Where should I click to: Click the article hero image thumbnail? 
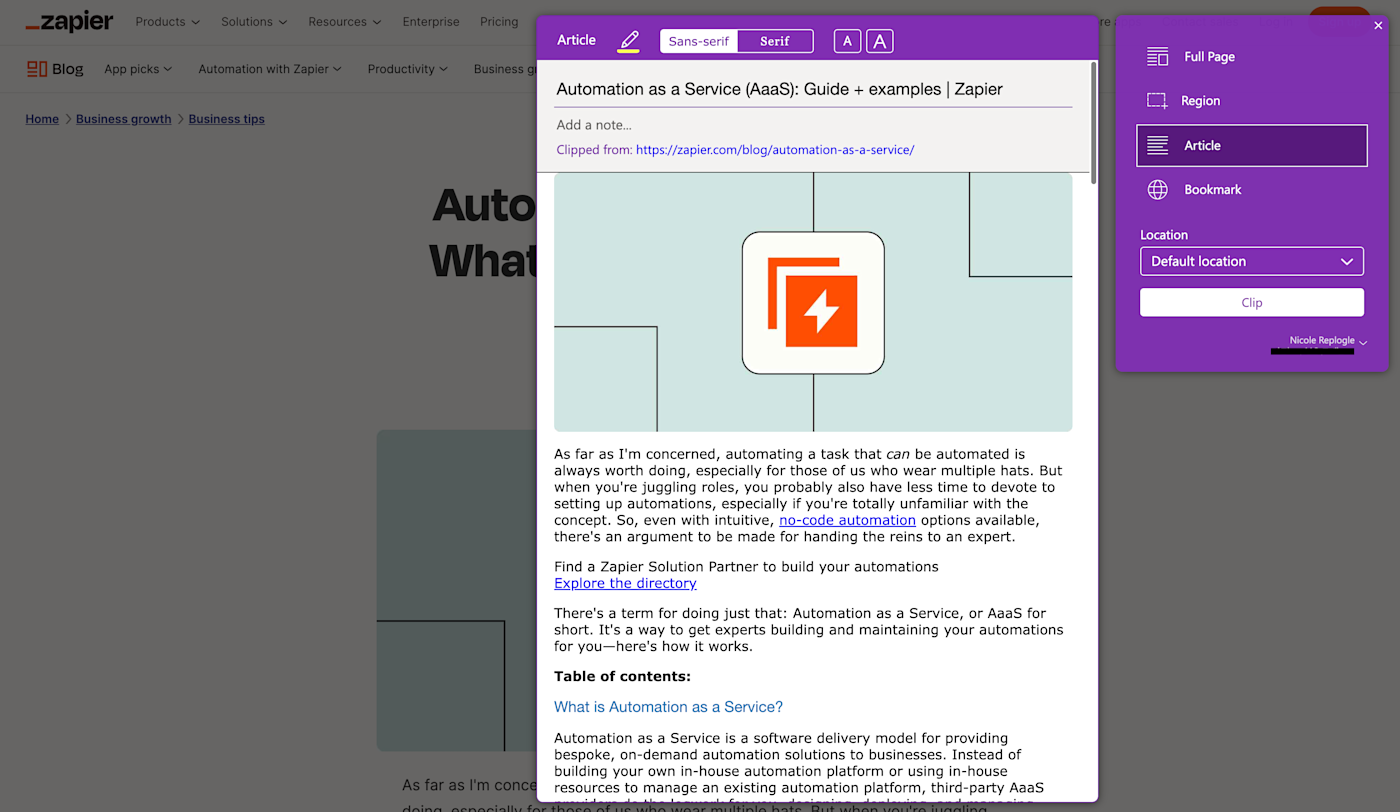(x=813, y=302)
